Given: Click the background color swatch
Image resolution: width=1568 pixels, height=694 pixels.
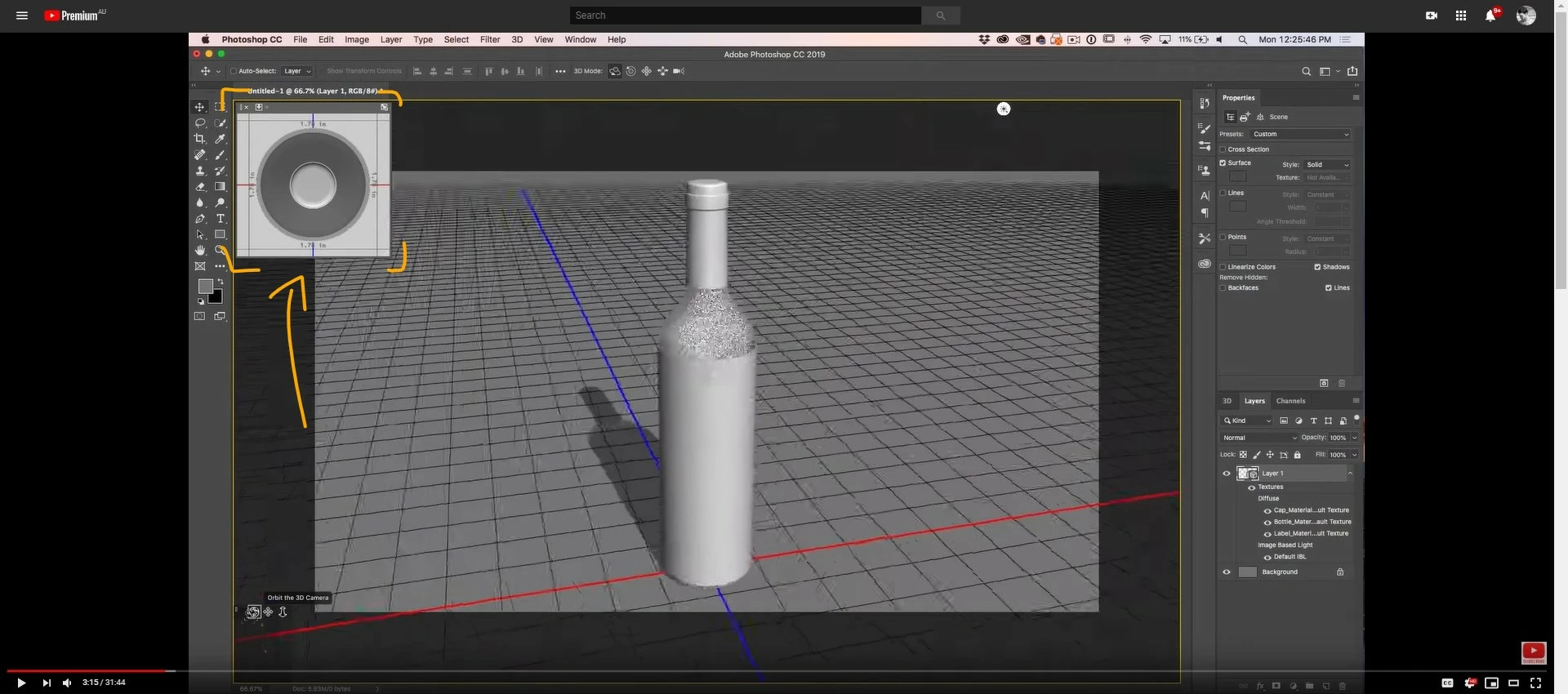Looking at the screenshot, I should click(x=216, y=296).
